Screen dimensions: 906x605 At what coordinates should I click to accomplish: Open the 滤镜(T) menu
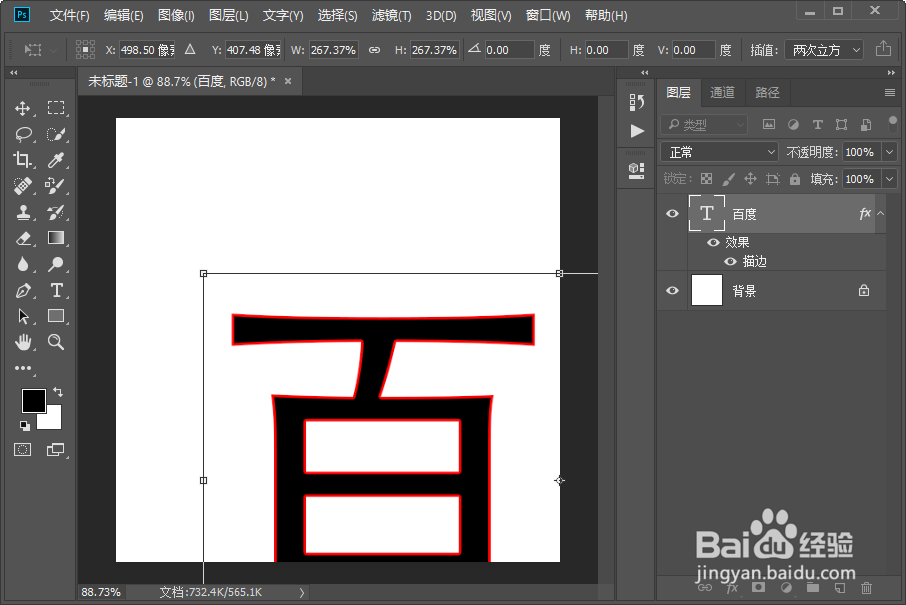[391, 16]
